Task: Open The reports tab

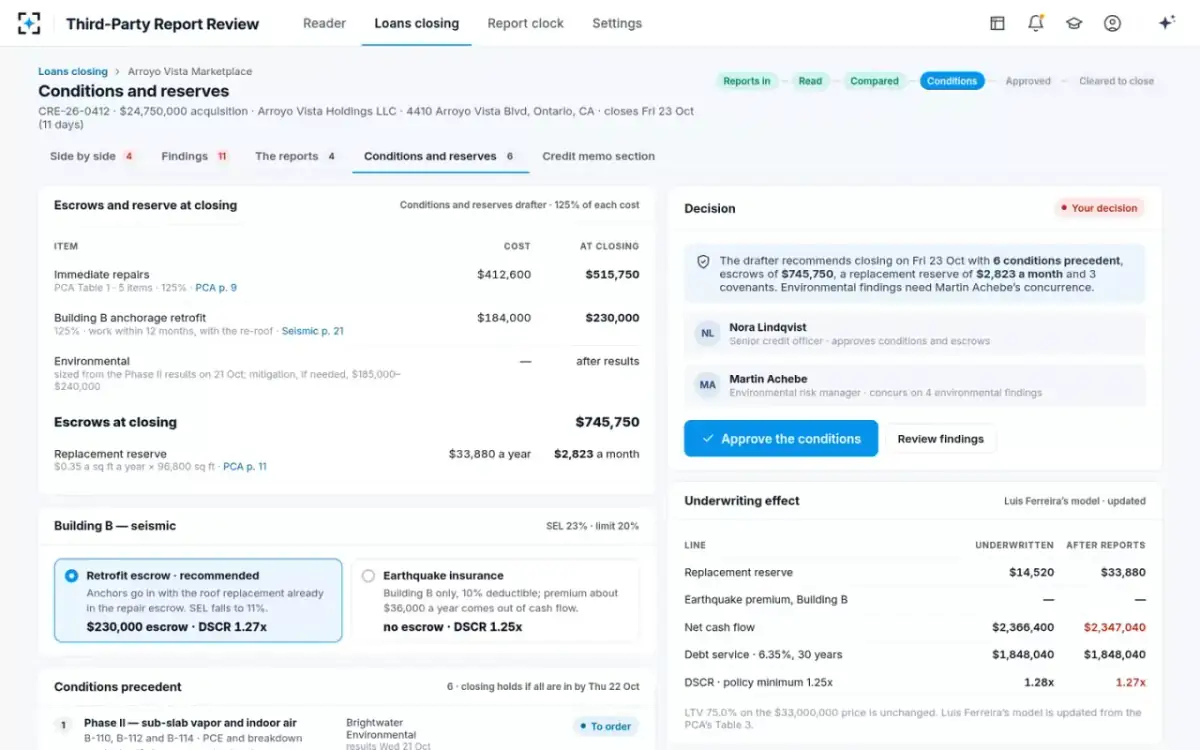Action: coord(295,156)
